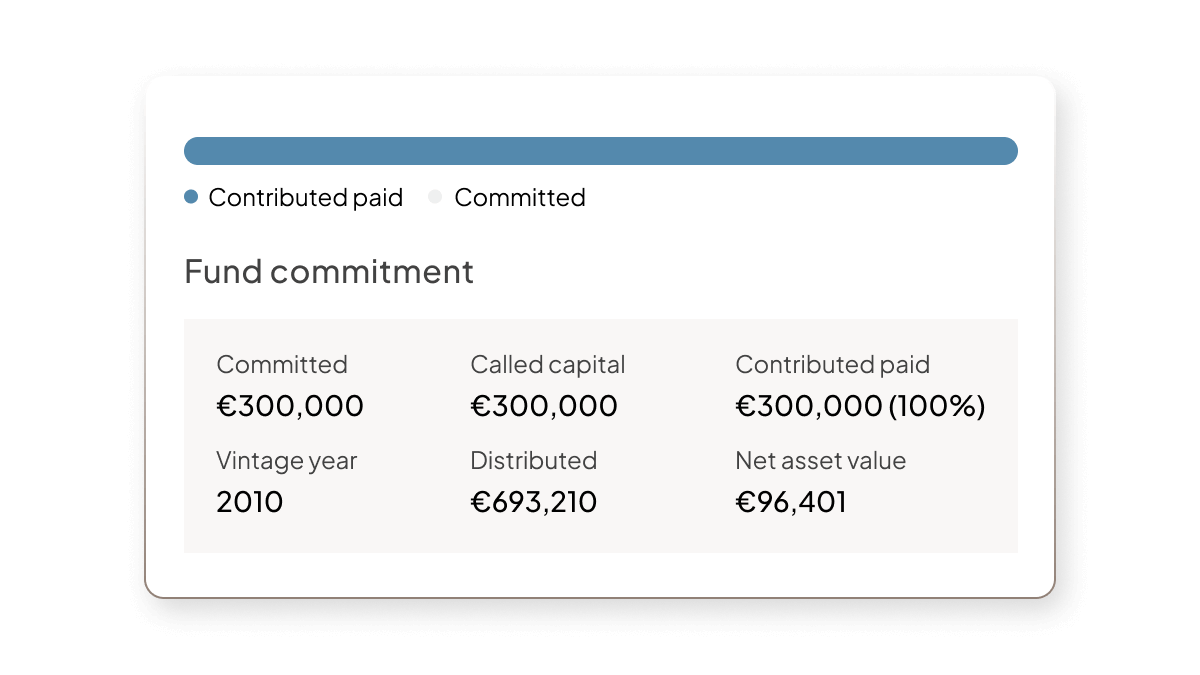
Task: Click the €693,210 distributed amount
Action: (x=533, y=501)
